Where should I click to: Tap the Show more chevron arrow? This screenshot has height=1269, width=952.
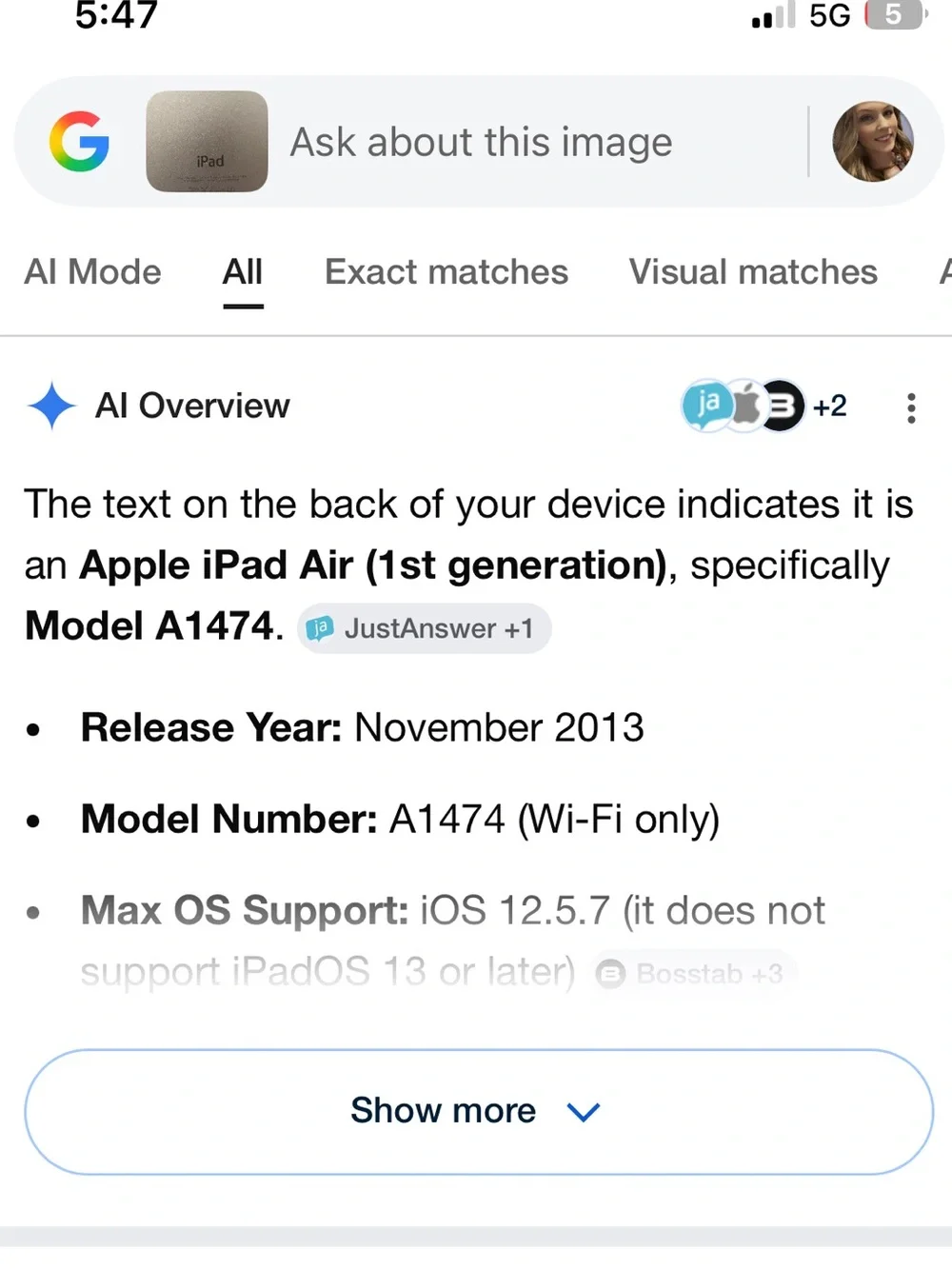583,1112
